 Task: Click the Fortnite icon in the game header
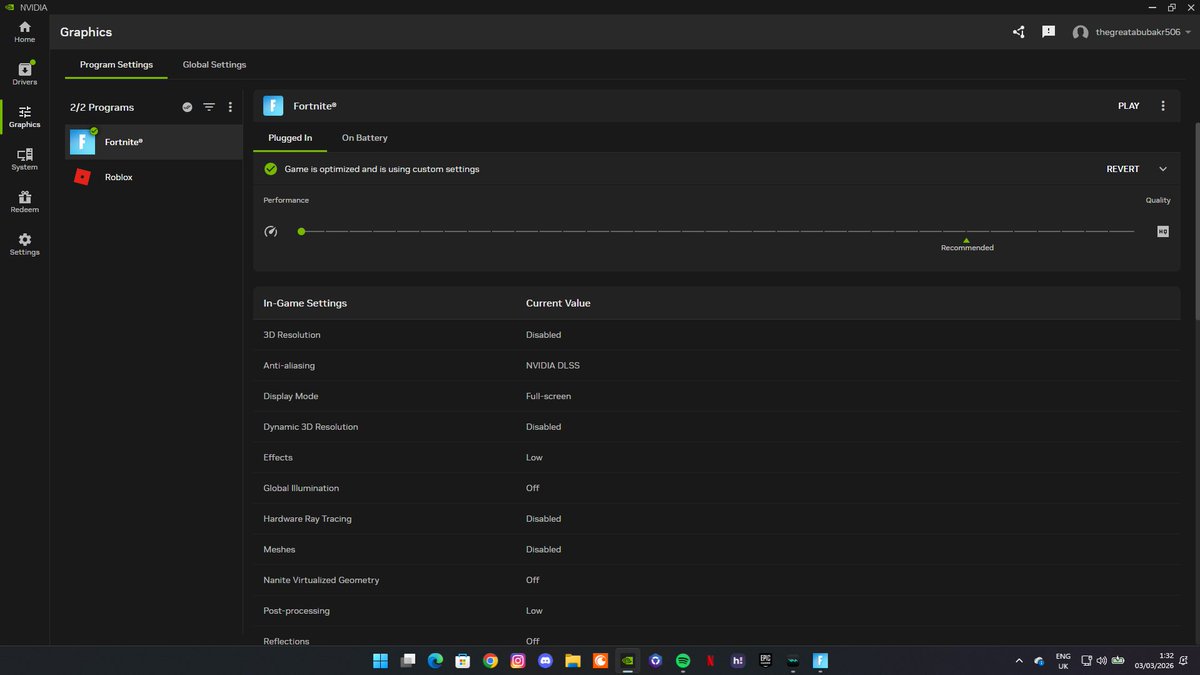[273, 106]
